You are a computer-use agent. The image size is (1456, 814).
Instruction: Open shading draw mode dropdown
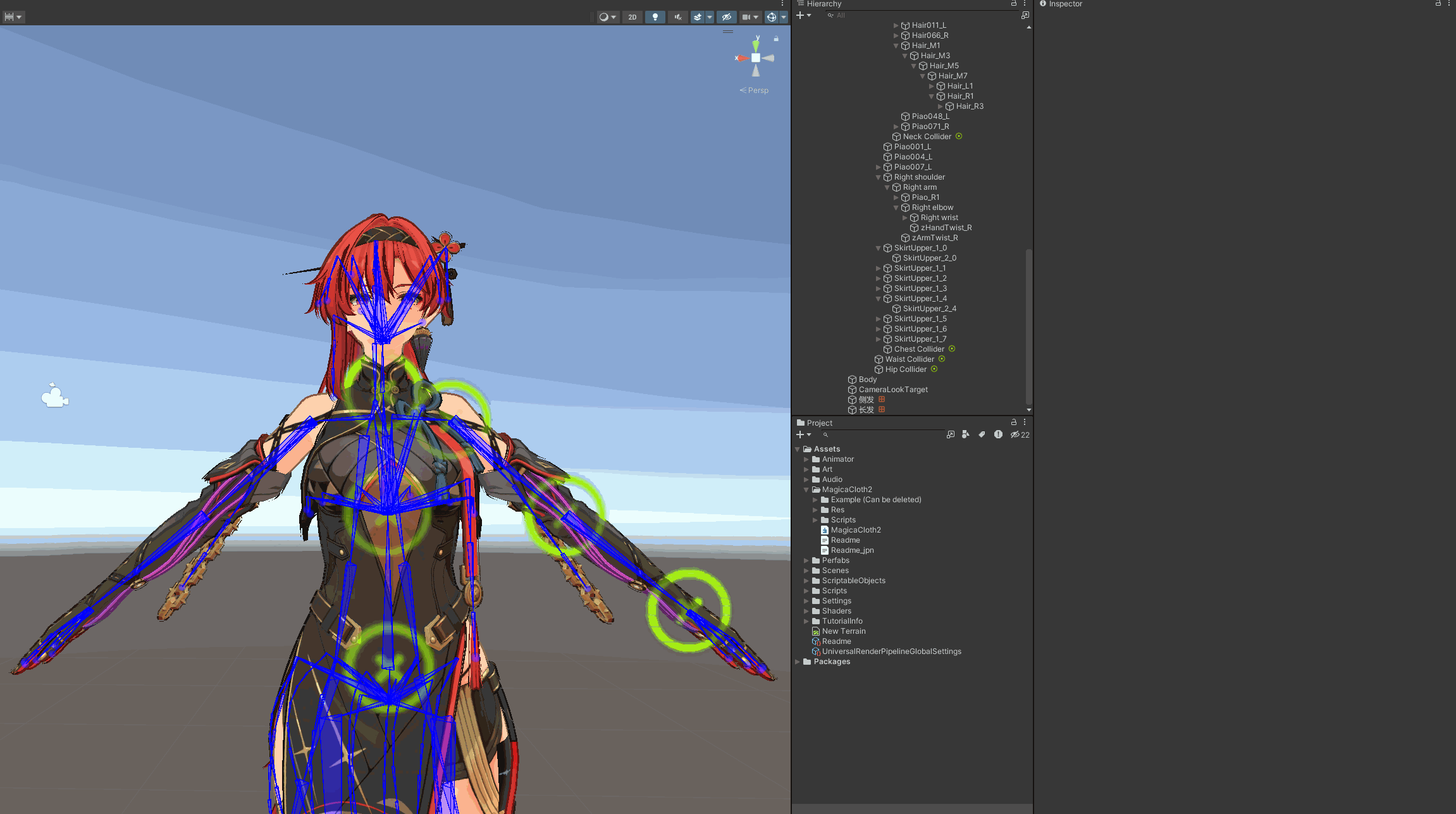[x=607, y=17]
